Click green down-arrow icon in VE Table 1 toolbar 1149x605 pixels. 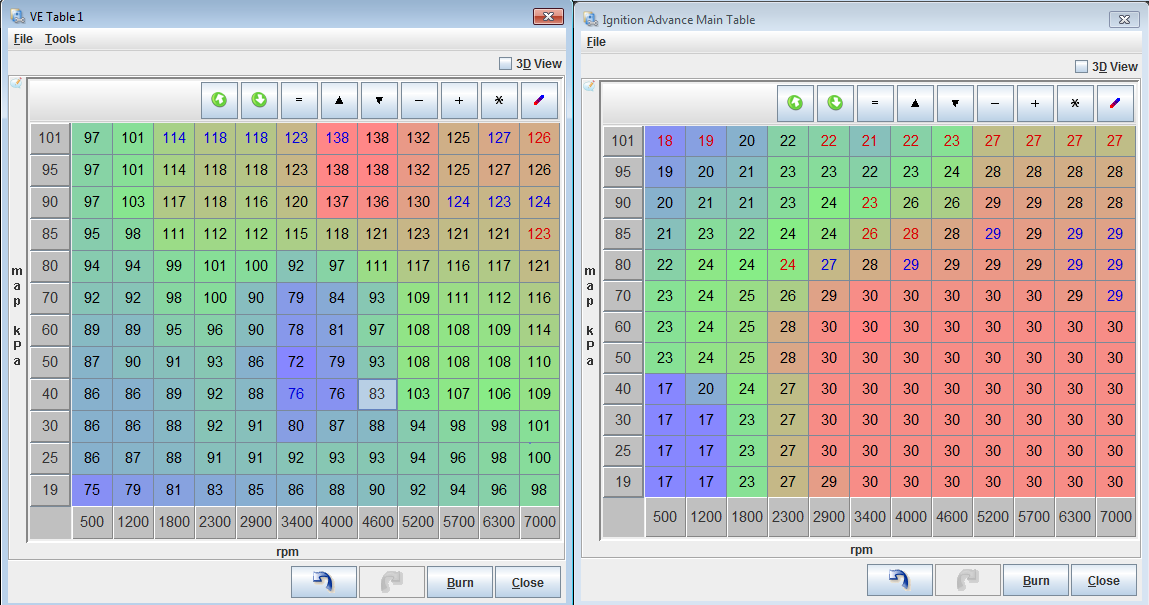(259, 100)
